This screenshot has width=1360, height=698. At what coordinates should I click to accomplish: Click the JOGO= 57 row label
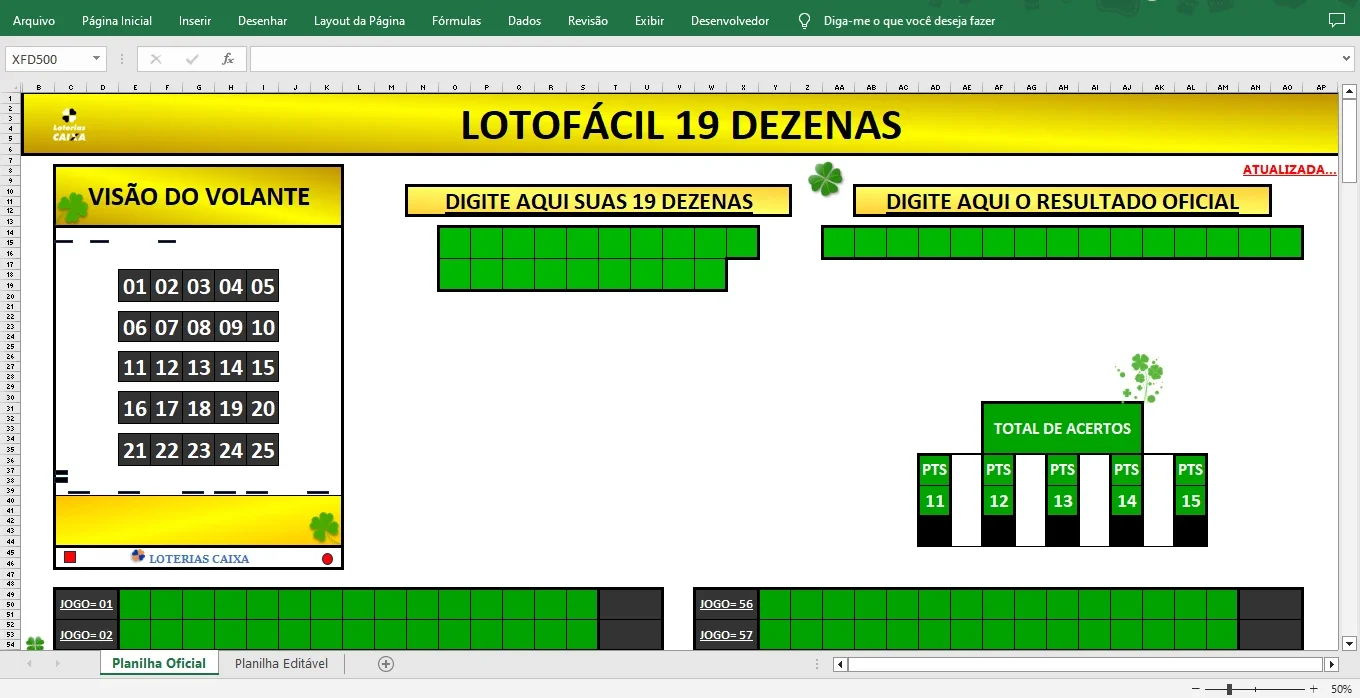click(726, 635)
